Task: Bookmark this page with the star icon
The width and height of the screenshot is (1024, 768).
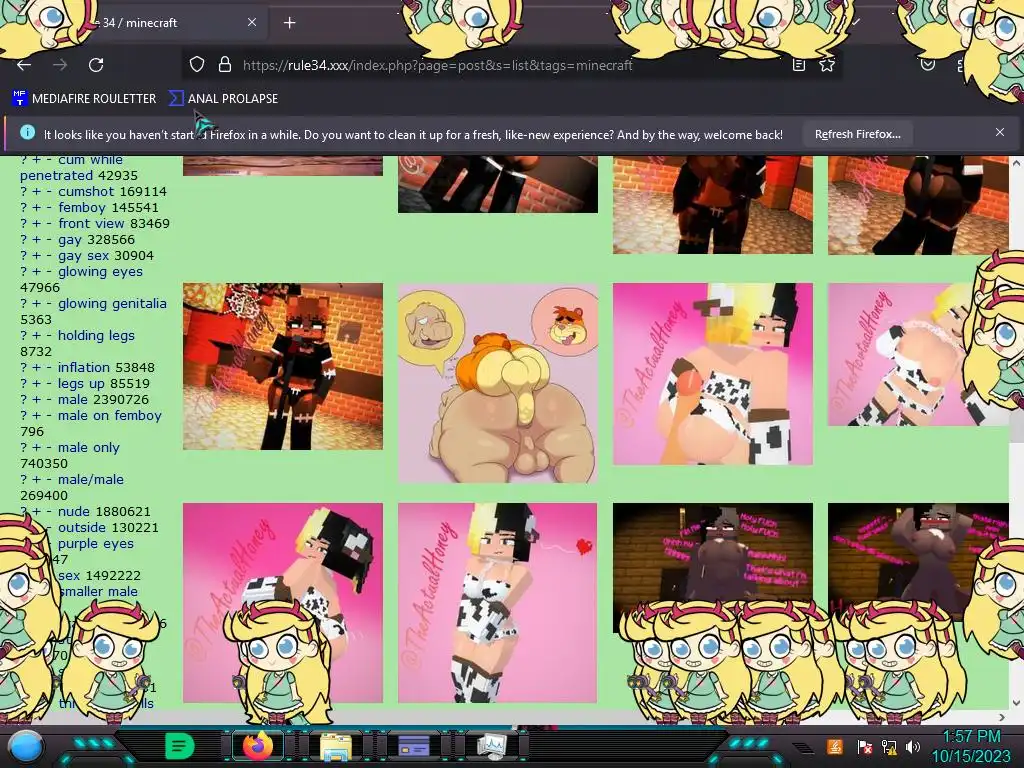Action: (827, 65)
